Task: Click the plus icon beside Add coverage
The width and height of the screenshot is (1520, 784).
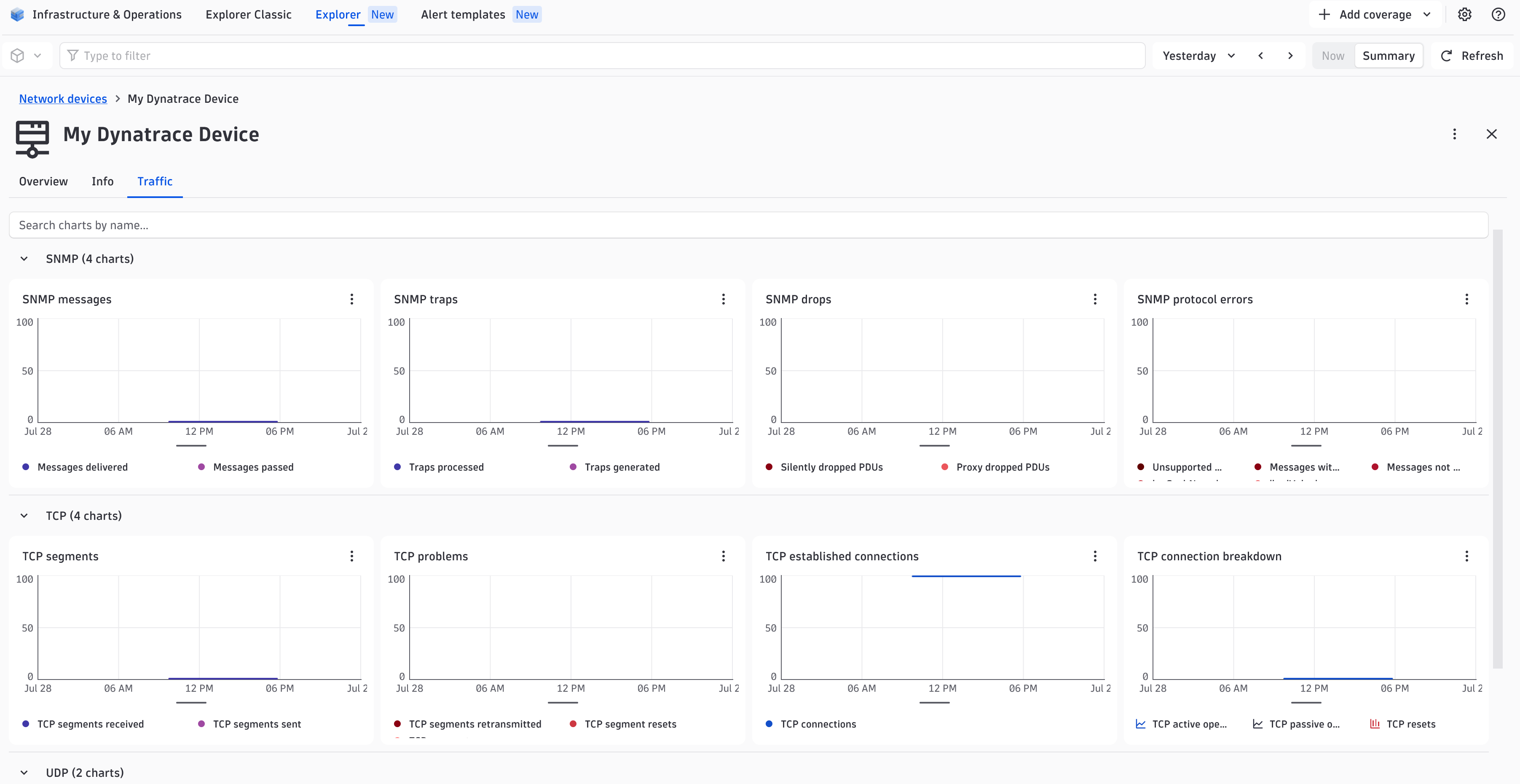Action: point(1324,15)
